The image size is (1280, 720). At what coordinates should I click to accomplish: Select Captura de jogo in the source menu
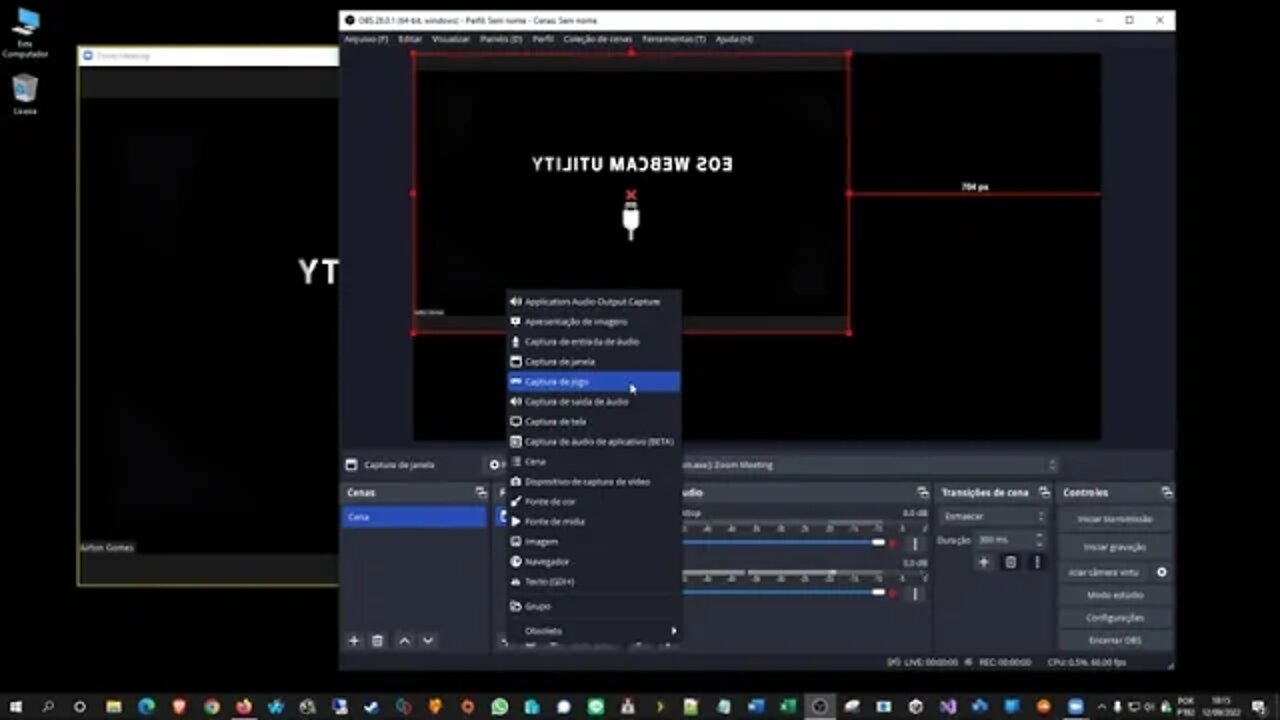coord(593,381)
